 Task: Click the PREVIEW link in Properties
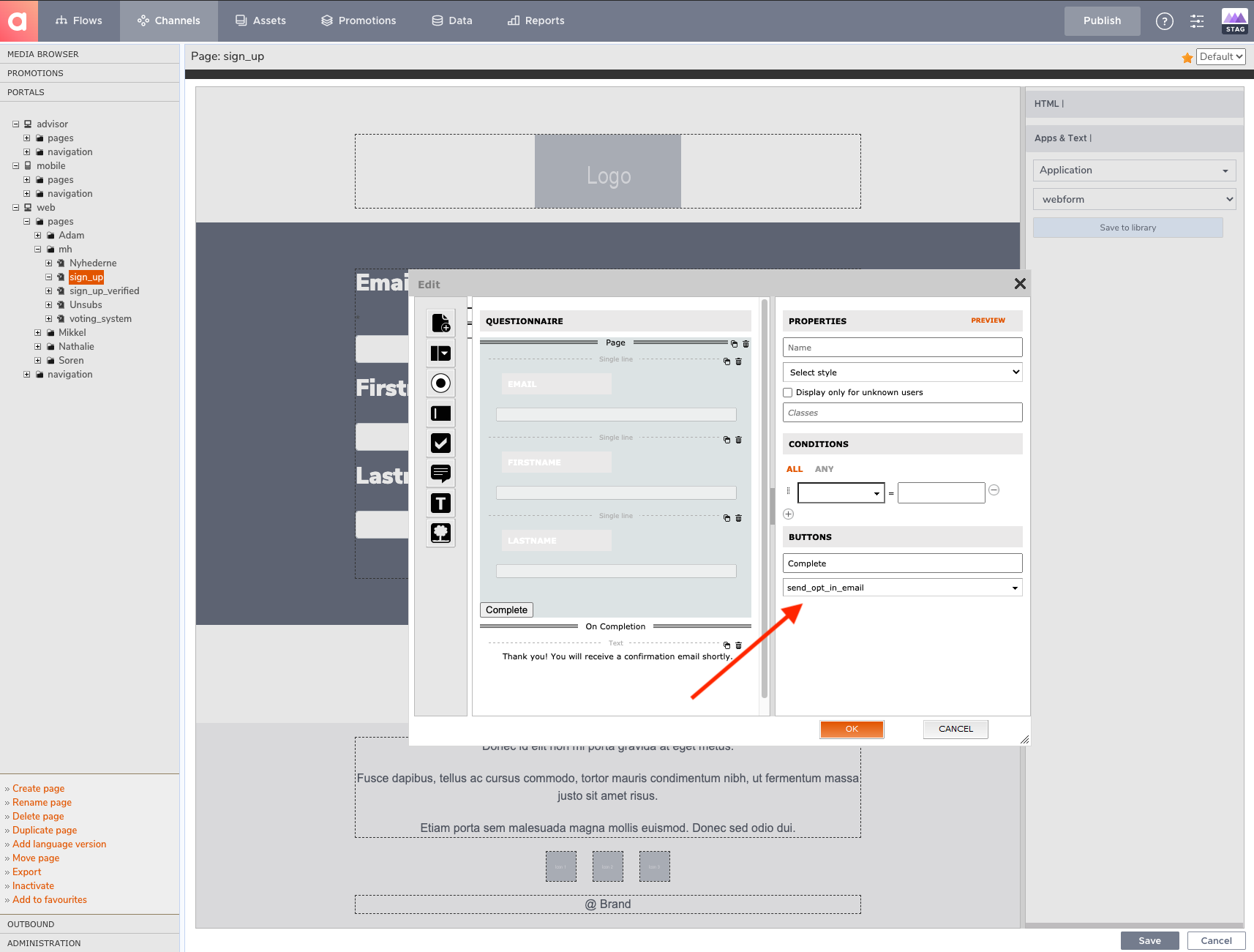click(x=988, y=321)
